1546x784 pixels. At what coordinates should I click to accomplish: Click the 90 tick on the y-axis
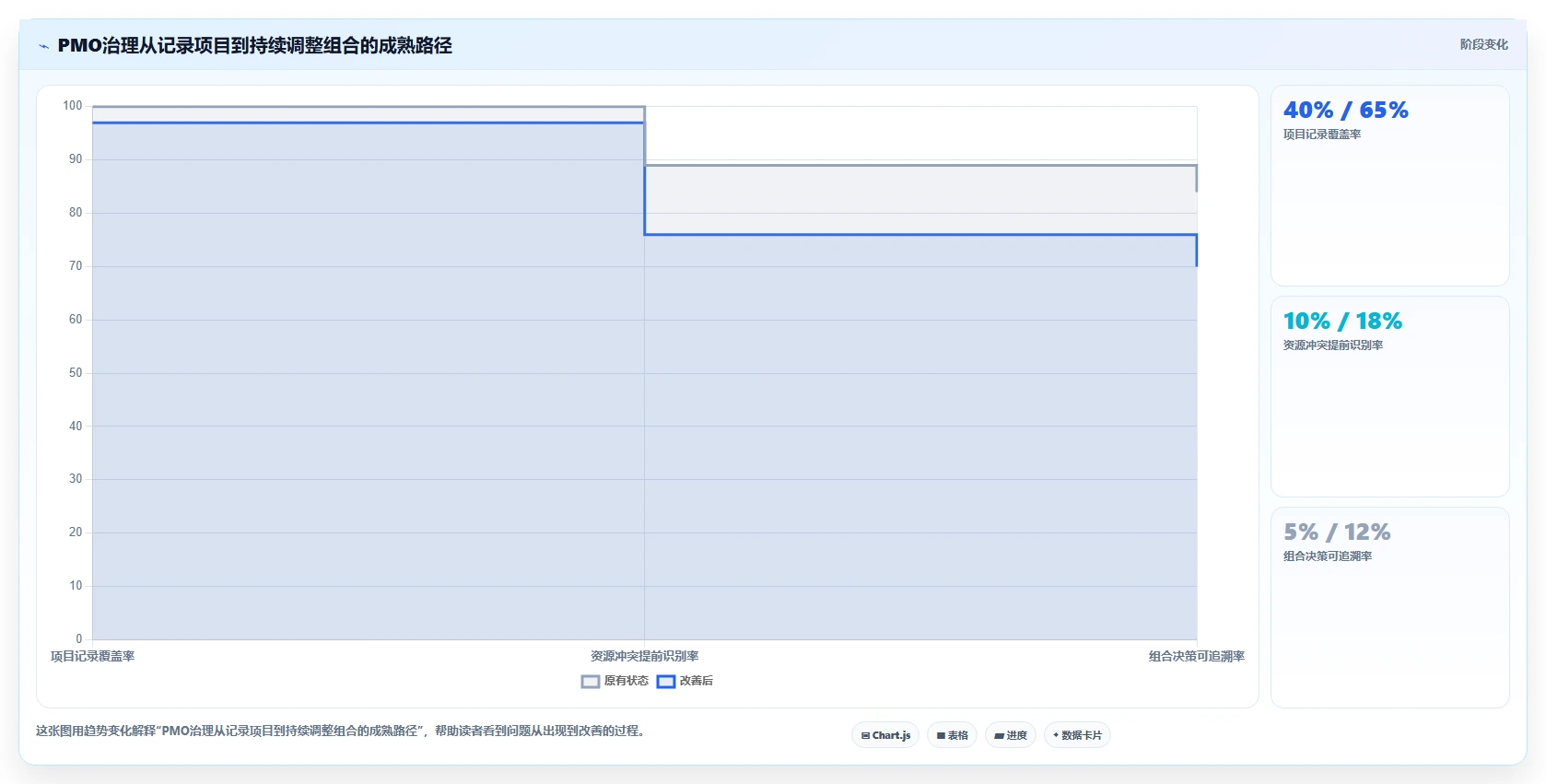coord(76,159)
